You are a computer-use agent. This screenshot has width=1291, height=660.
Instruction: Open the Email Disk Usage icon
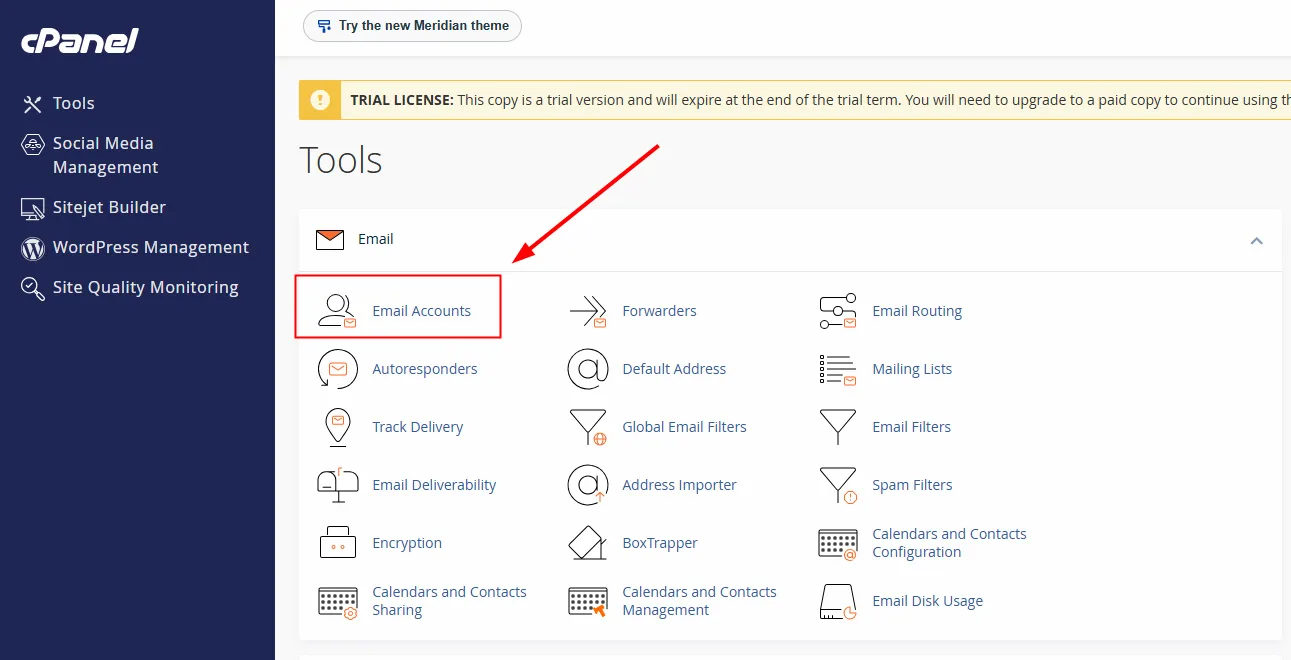(838, 601)
